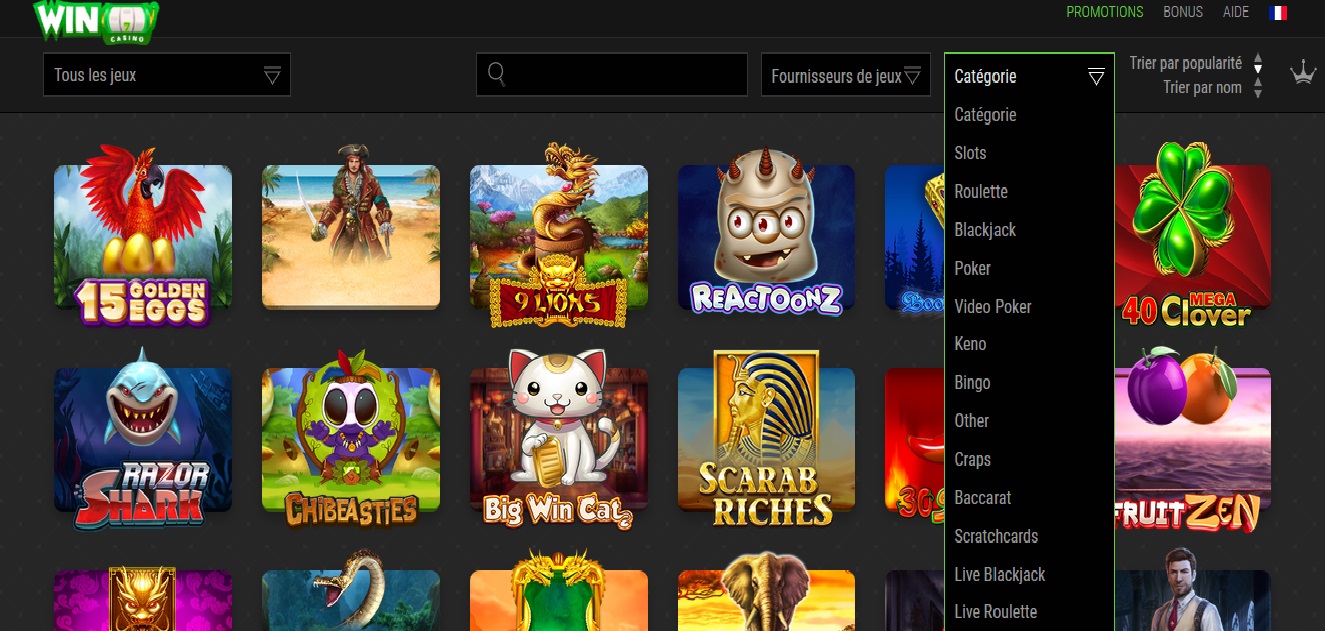
Task: Click the magnifying glass search icon
Action: point(496,75)
